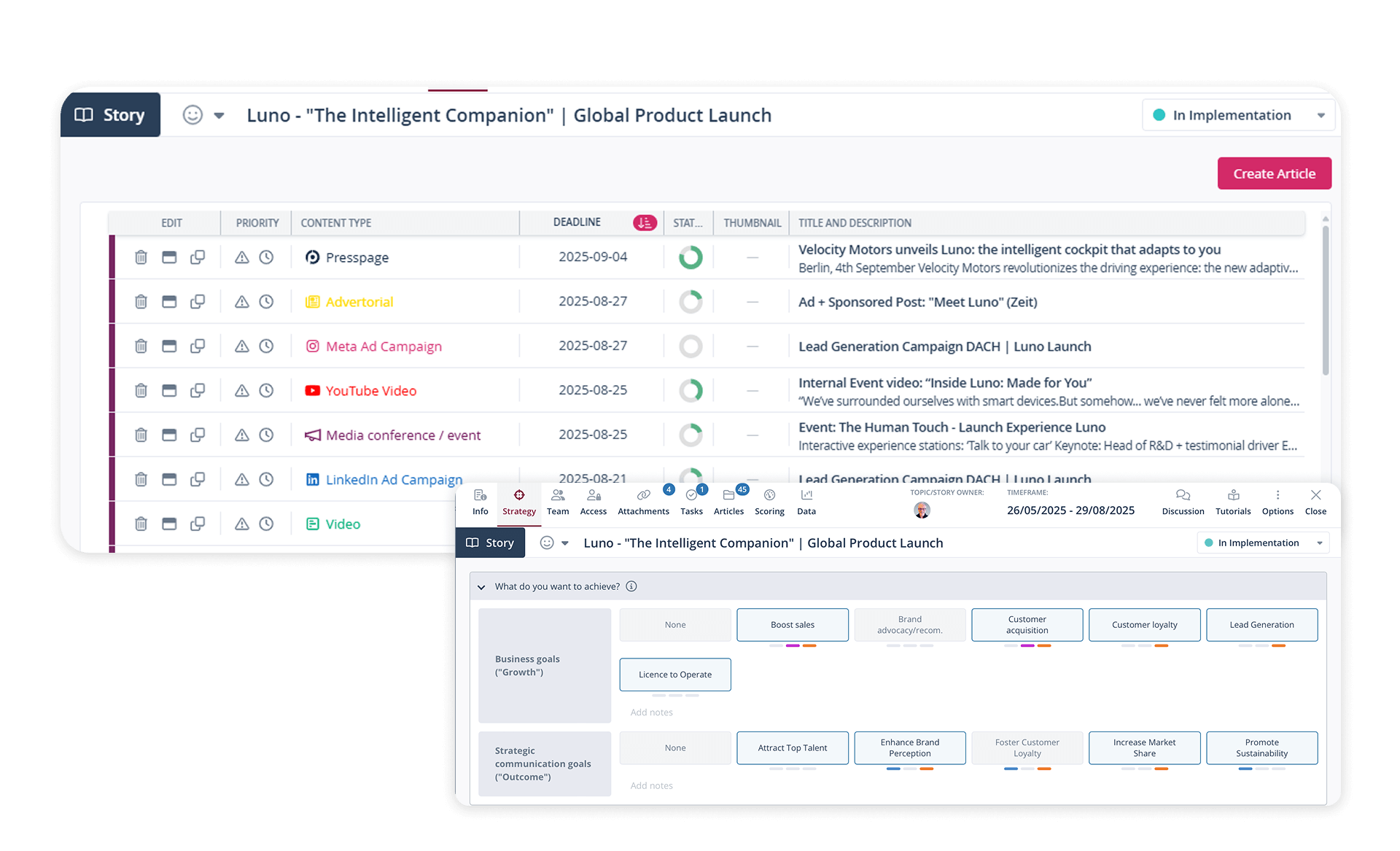This screenshot has width=1400, height=851.
Task: Open In Implementation status dropdown at top
Action: pyautogui.click(x=1238, y=115)
